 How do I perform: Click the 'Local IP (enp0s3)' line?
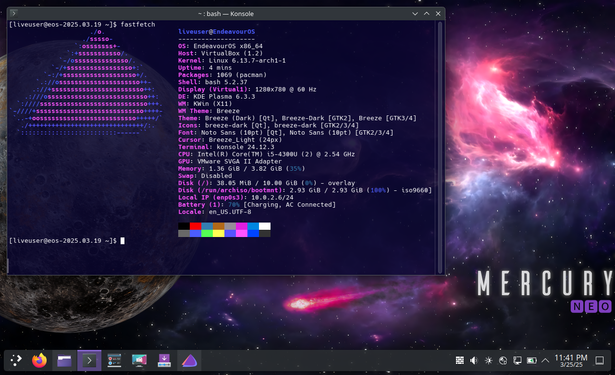(x=236, y=197)
